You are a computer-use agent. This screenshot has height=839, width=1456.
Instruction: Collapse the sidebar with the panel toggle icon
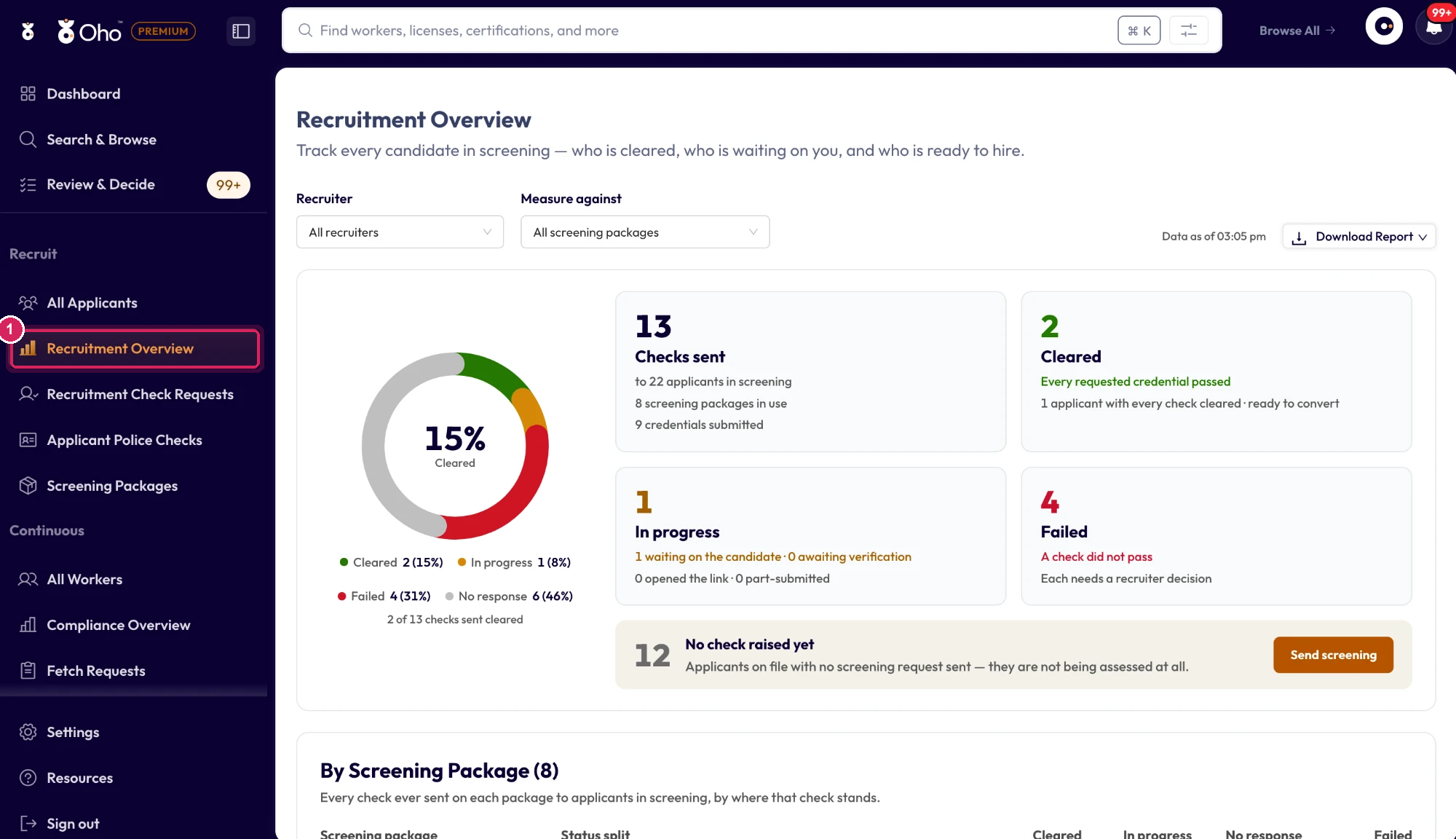click(x=241, y=31)
